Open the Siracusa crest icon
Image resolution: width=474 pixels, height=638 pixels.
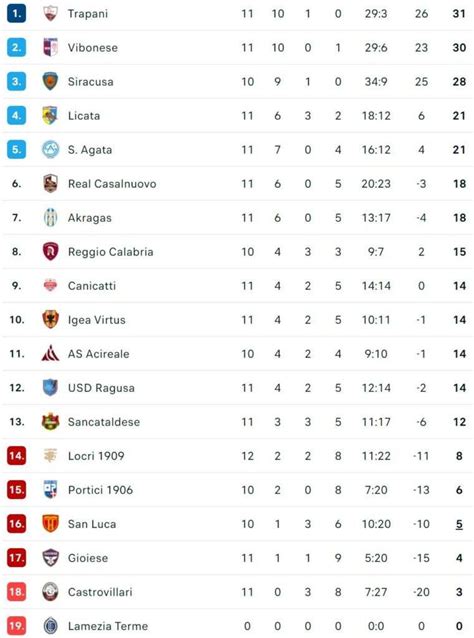tap(50, 81)
